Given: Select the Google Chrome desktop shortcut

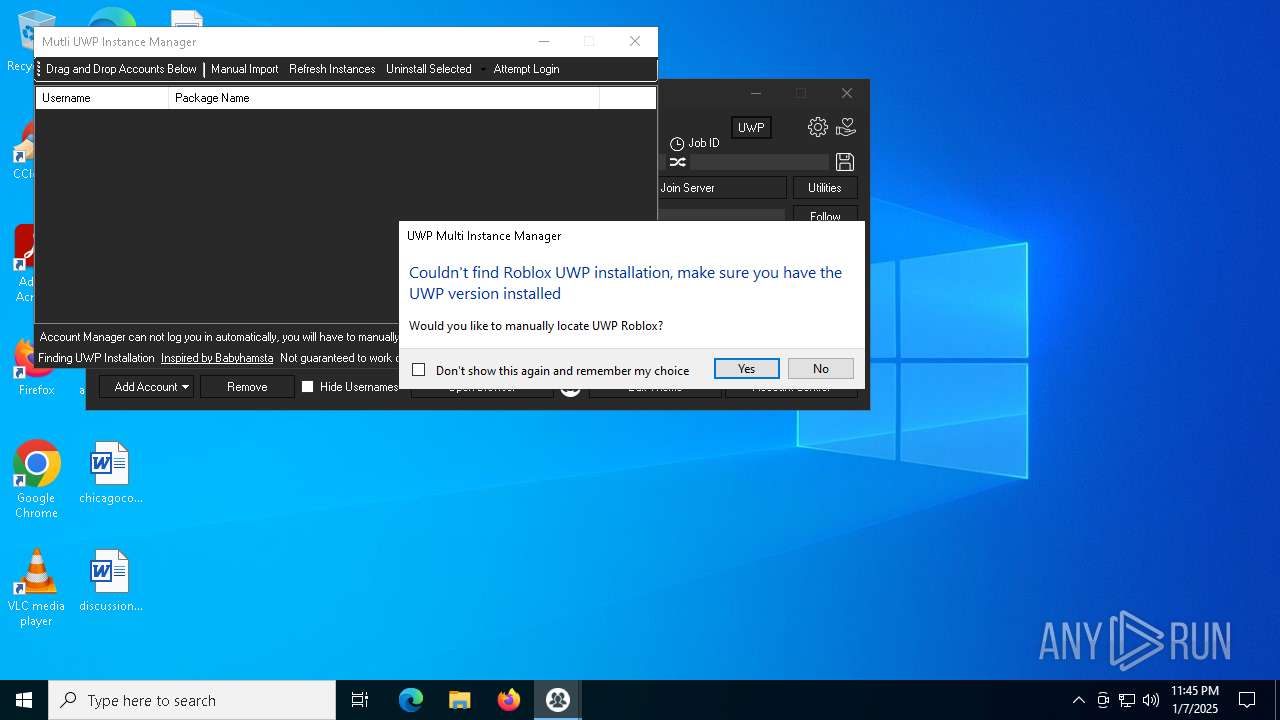Looking at the screenshot, I should (x=36, y=480).
